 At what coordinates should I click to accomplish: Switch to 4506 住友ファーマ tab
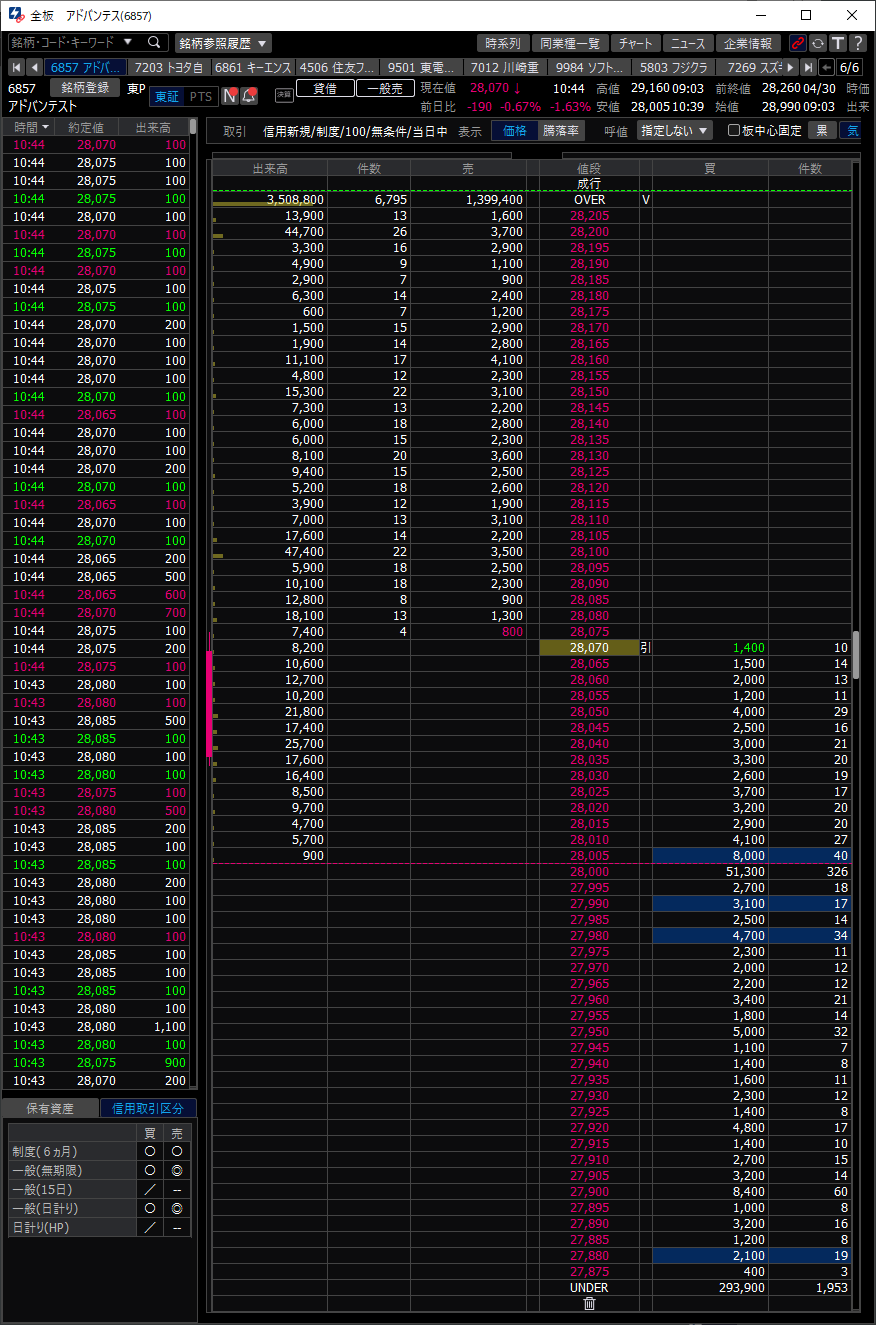click(x=337, y=67)
